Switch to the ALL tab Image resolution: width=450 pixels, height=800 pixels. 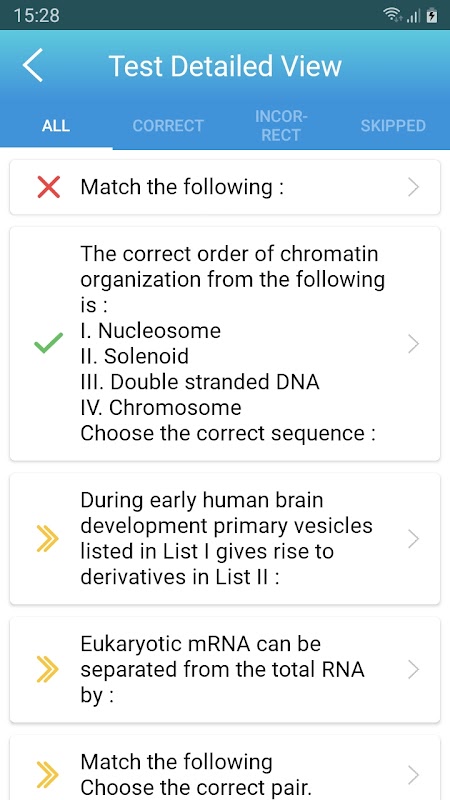(56, 126)
